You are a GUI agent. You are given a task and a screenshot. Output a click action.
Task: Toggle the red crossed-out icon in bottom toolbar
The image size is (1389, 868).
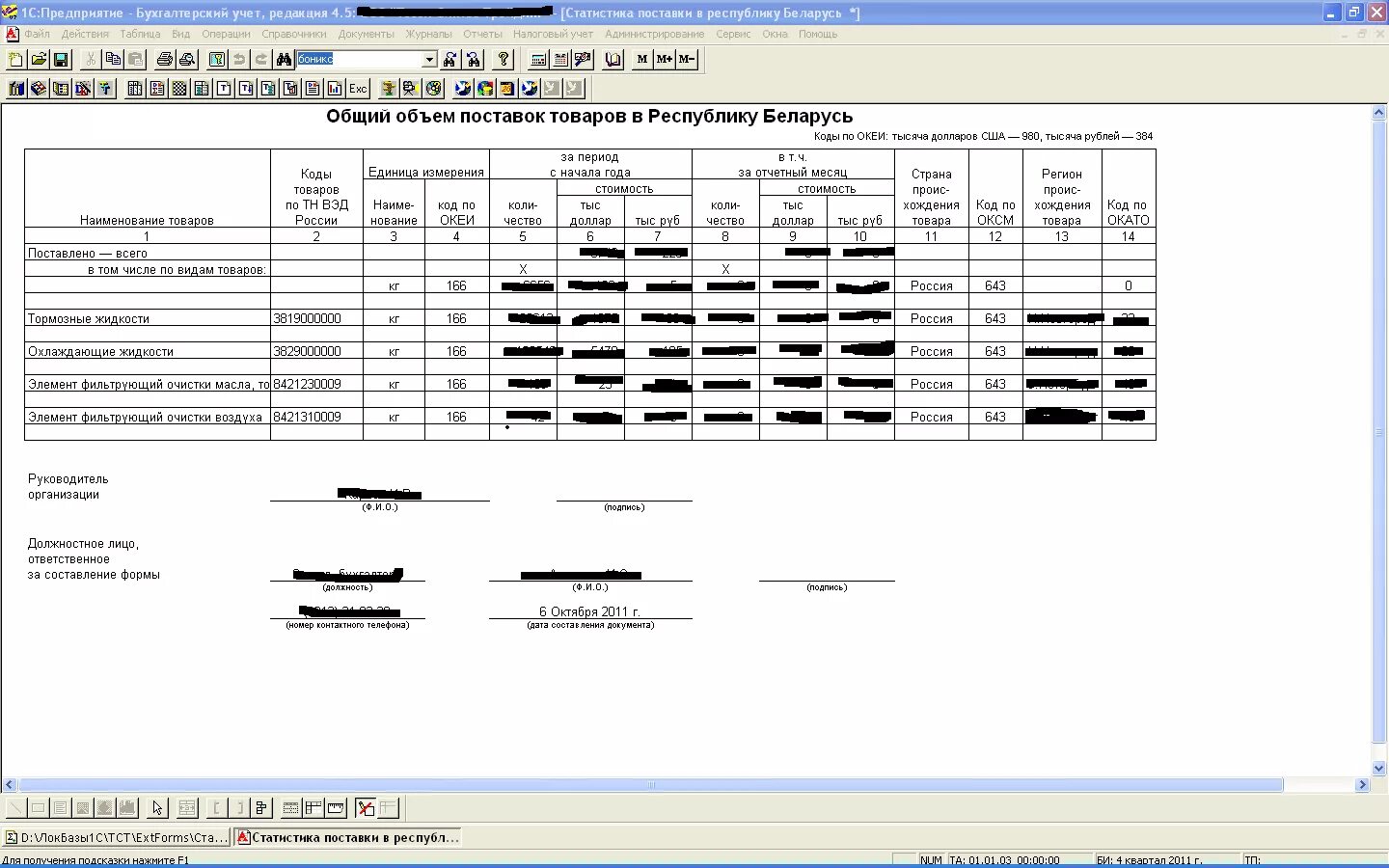[x=366, y=808]
